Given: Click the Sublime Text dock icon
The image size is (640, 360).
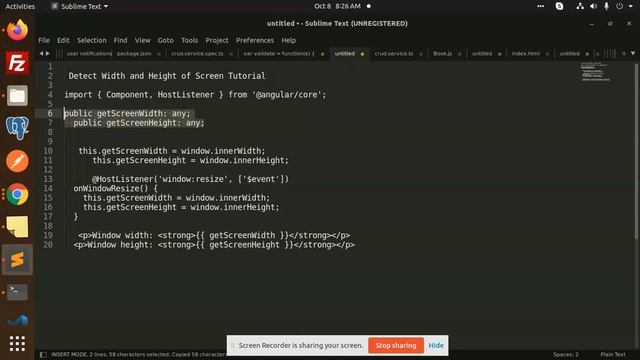Looking at the screenshot, I should click(17, 260).
